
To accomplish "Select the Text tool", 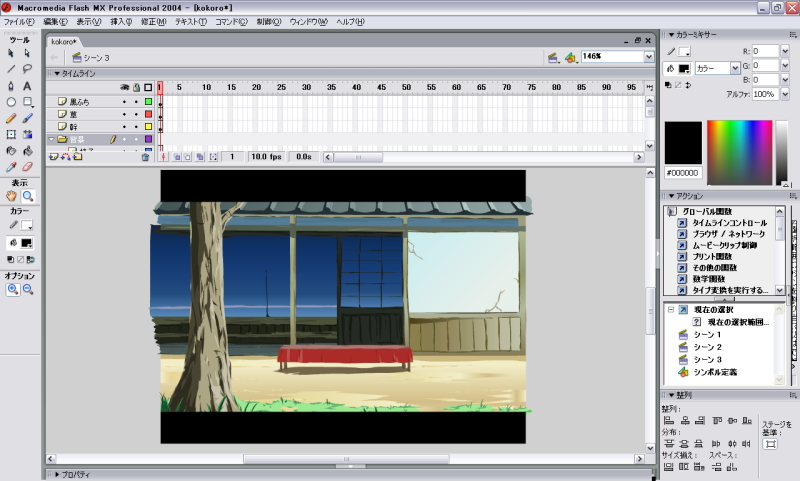I will tap(27, 86).
